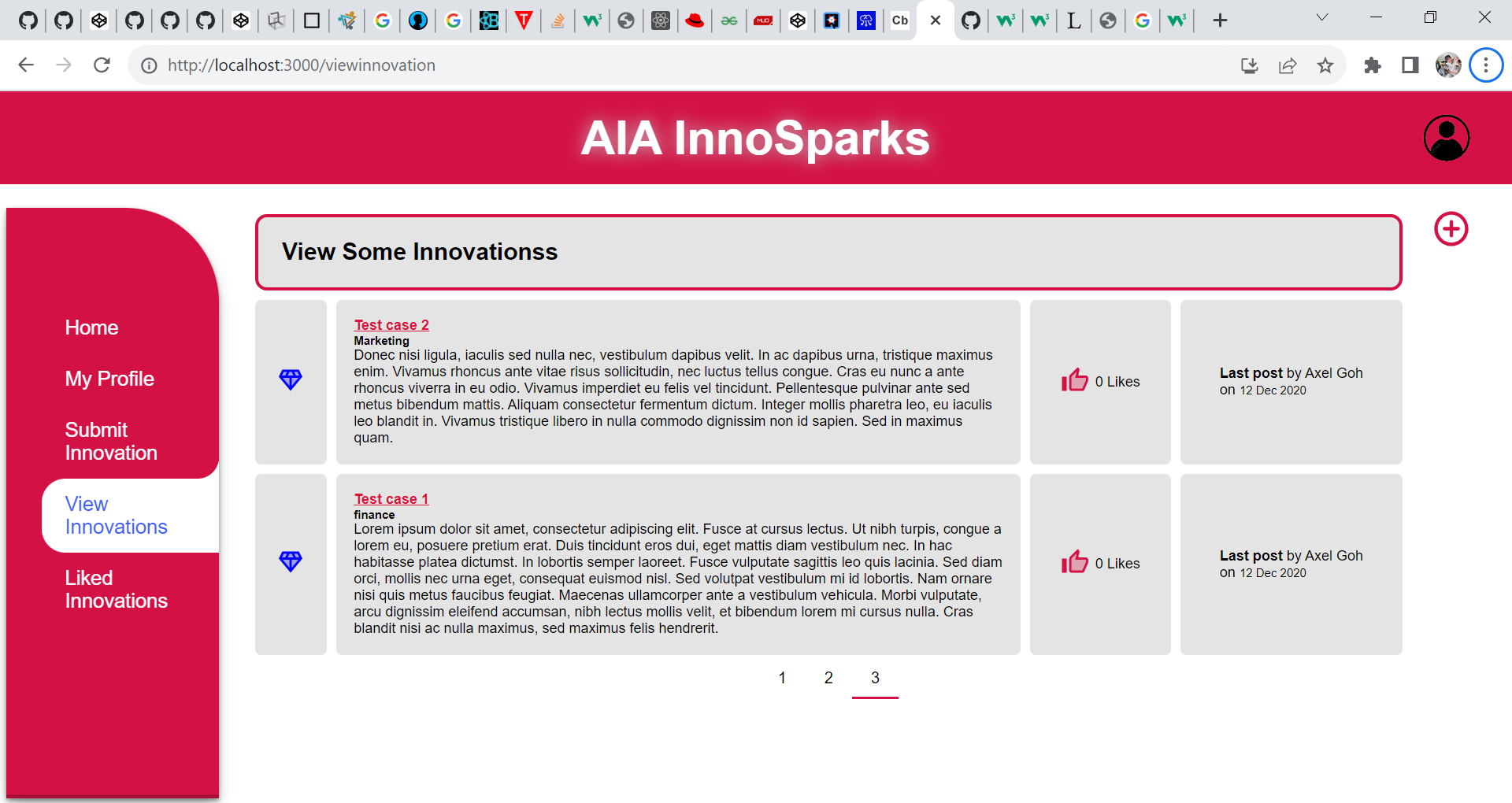Toggle the browser side panel
This screenshot has width=1512, height=803.
(x=1410, y=65)
